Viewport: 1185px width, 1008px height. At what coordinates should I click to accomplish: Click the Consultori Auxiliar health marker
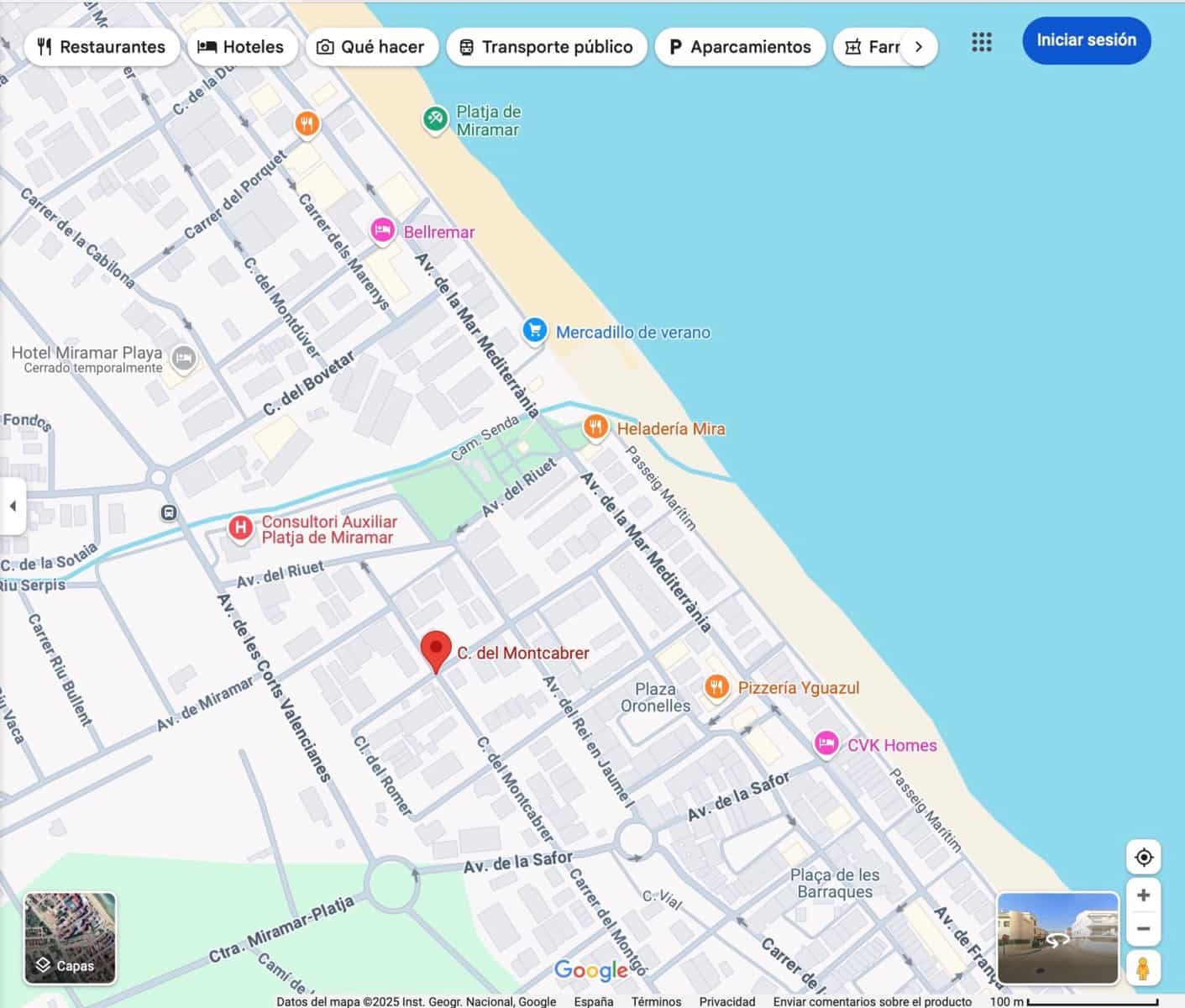[241, 527]
